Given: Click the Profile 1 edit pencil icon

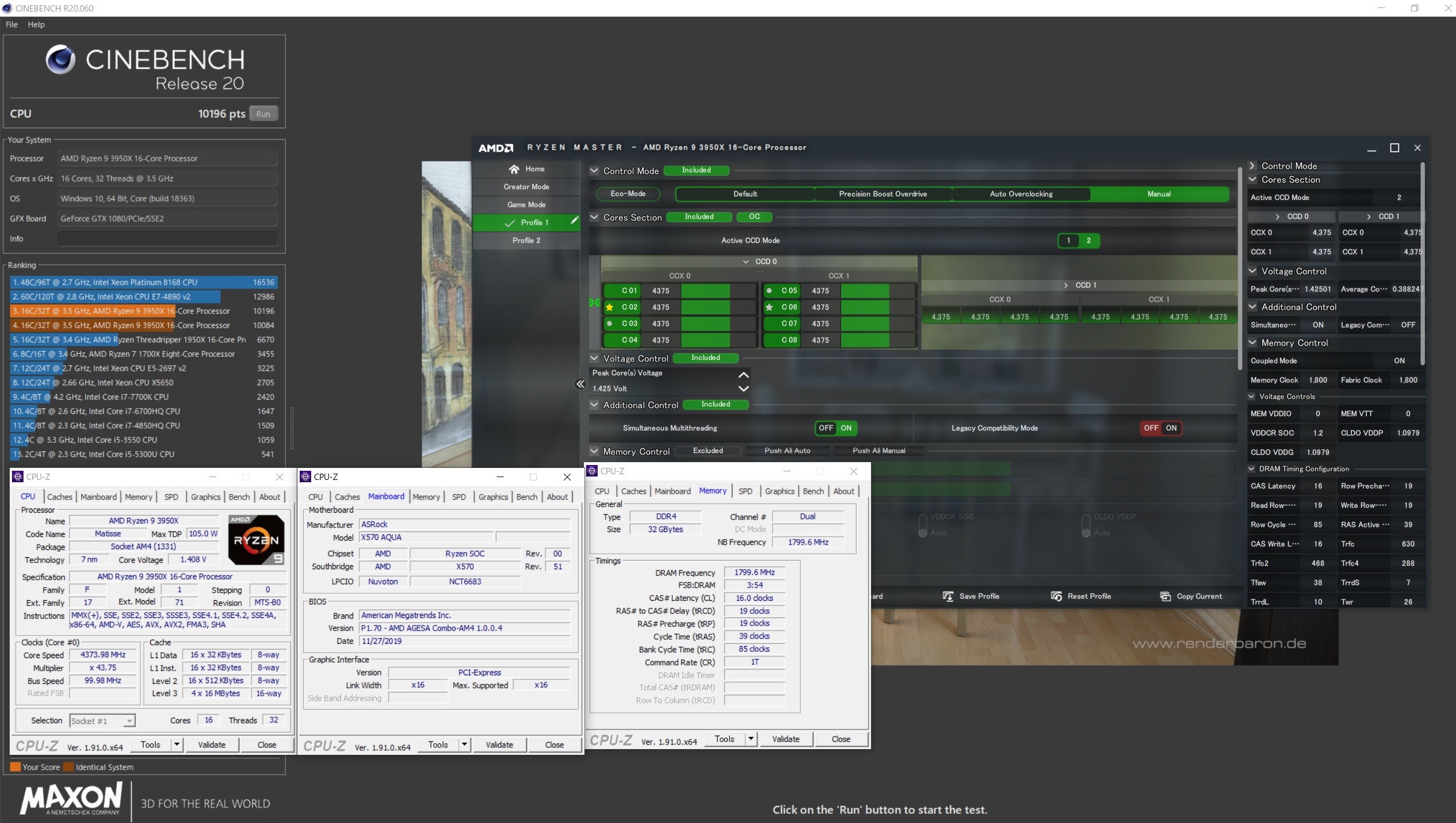Looking at the screenshot, I should point(574,222).
